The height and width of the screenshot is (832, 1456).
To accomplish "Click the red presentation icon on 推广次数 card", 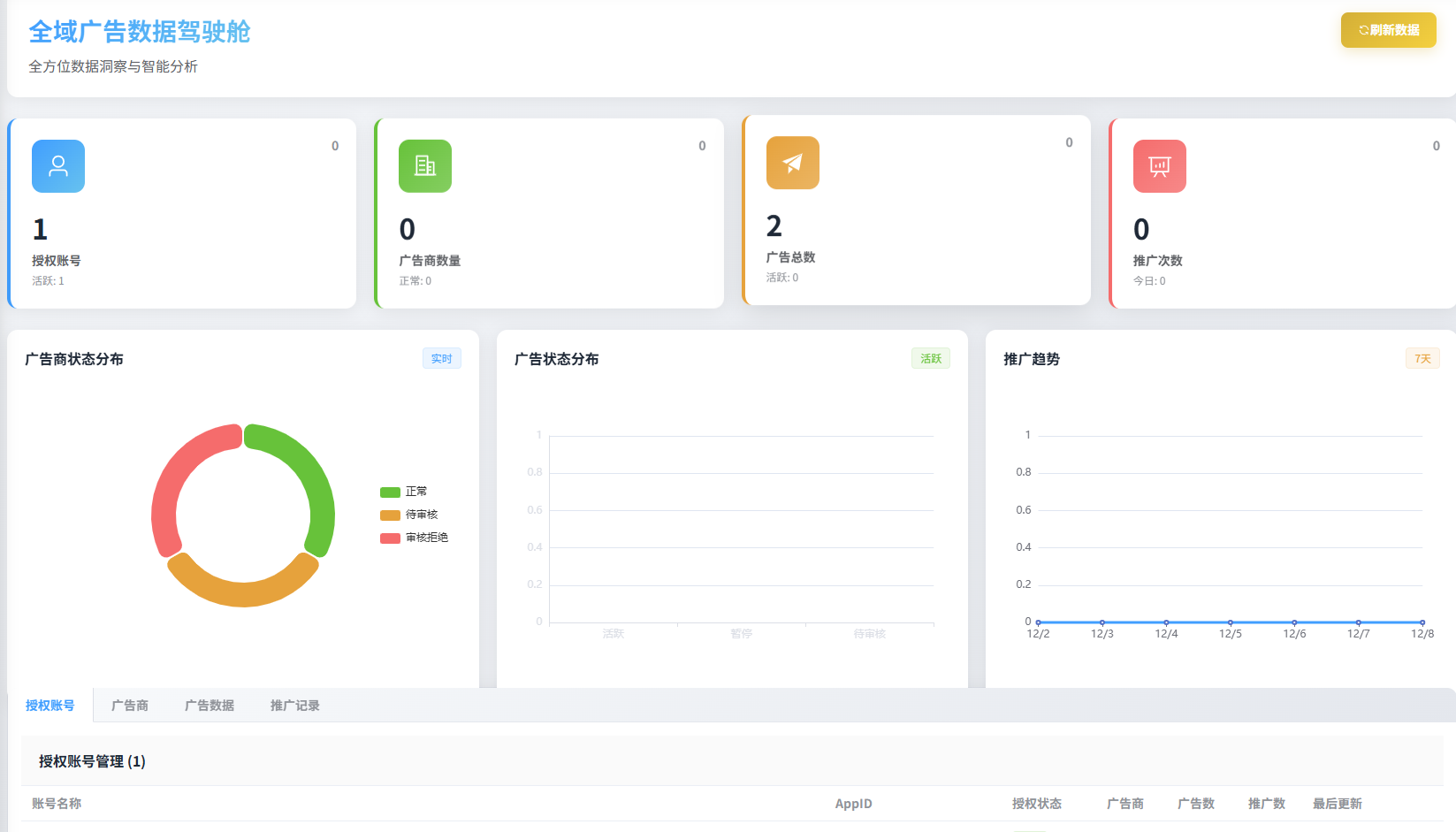I will click(x=1160, y=166).
